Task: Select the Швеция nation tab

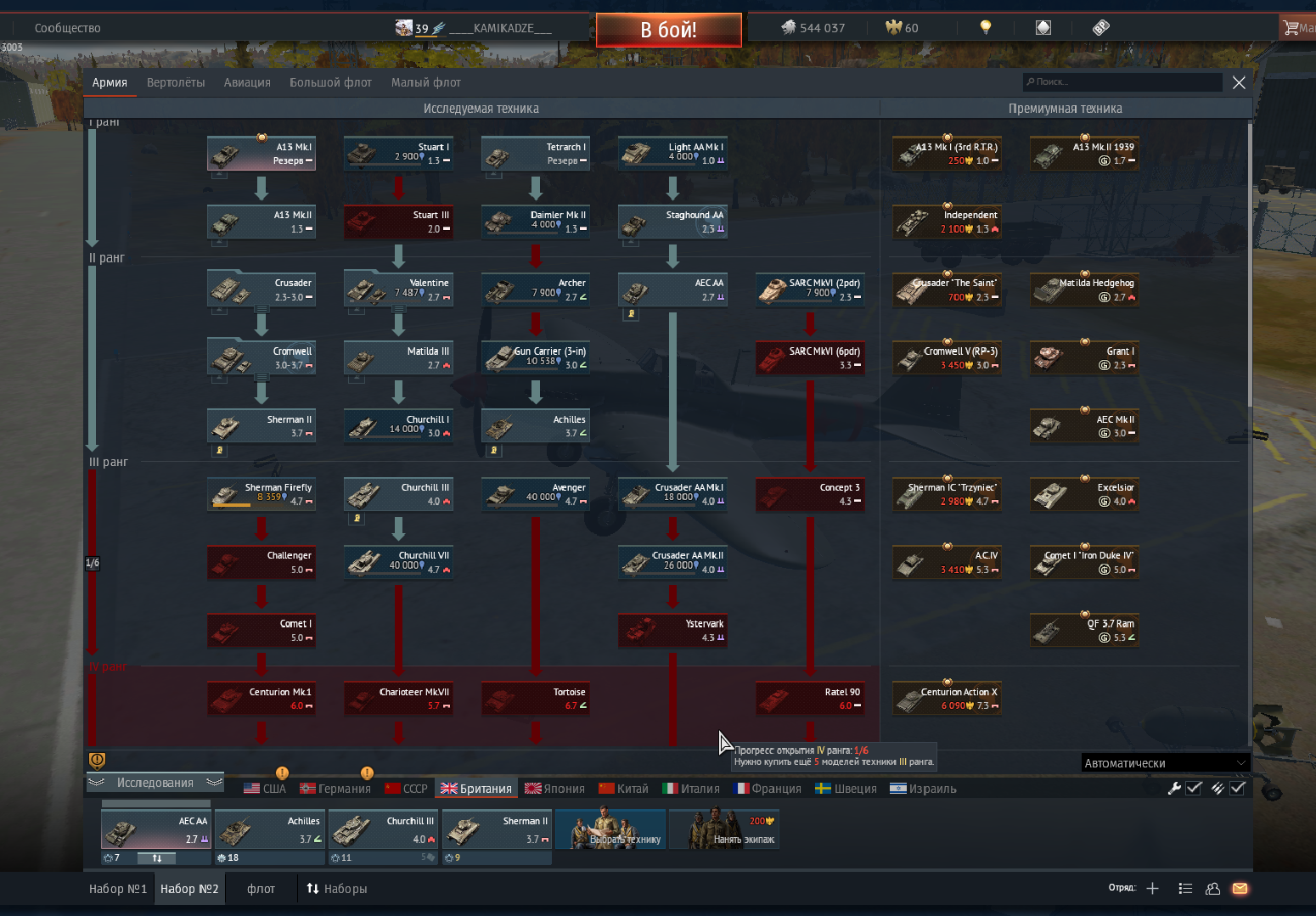Action: pyautogui.click(x=846, y=789)
